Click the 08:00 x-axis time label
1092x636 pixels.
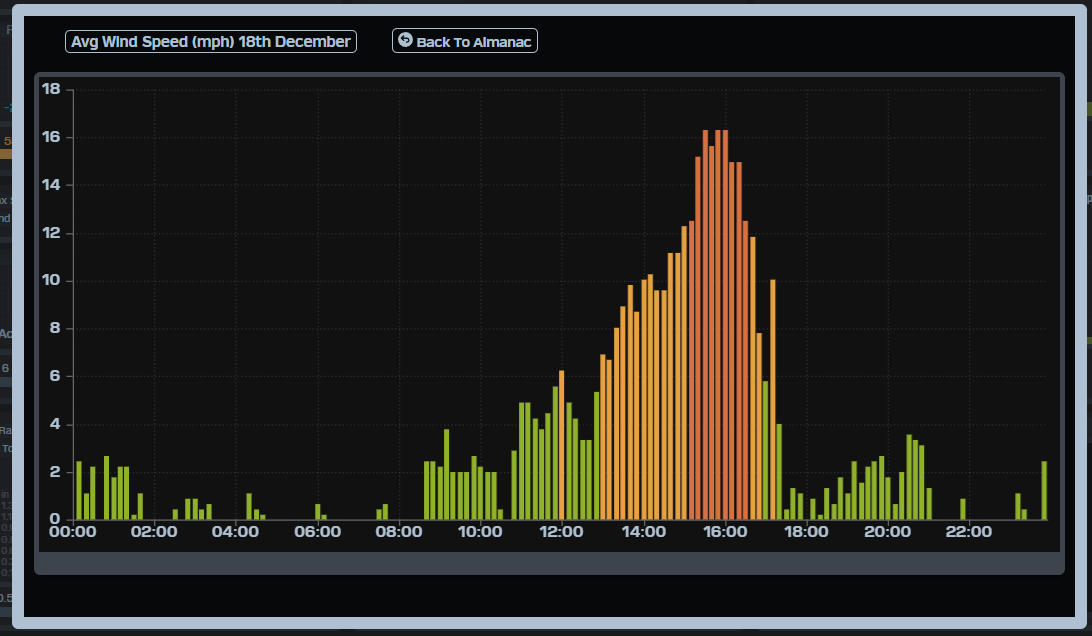(x=399, y=532)
